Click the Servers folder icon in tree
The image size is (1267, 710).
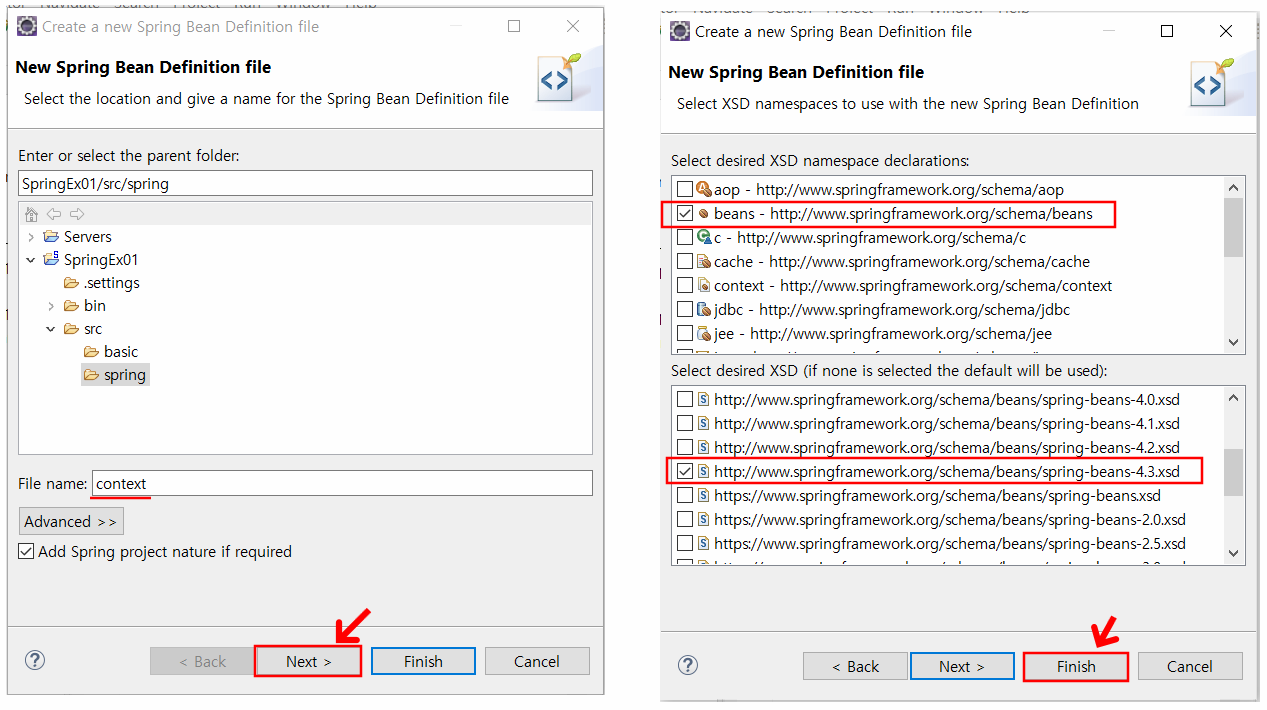[x=51, y=237]
